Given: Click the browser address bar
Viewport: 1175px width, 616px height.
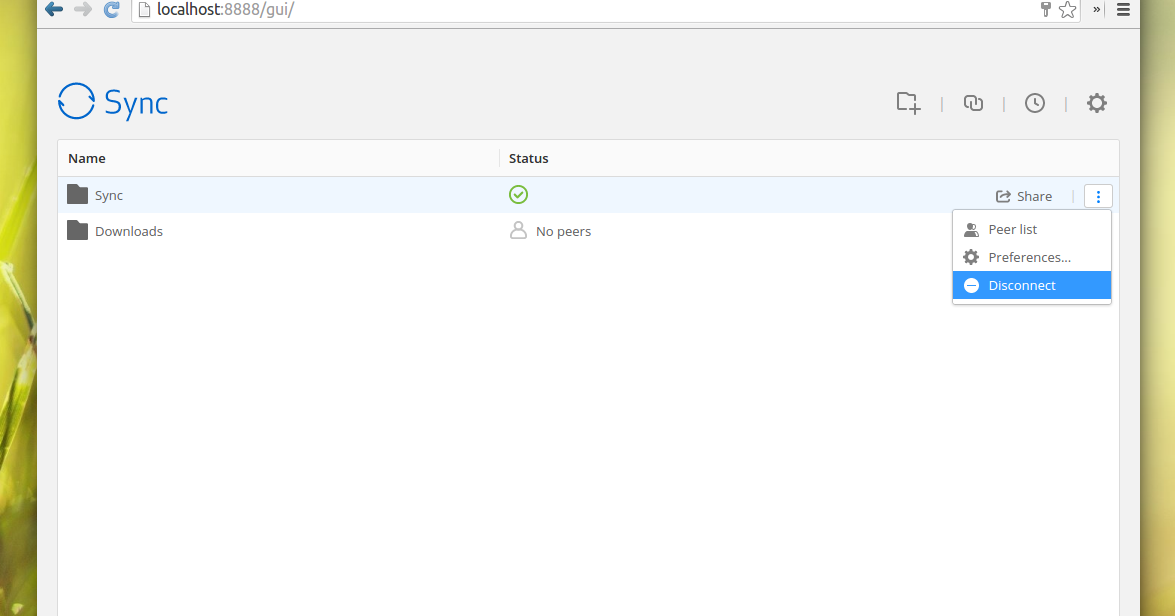Looking at the screenshot, I should coord(400,11).
